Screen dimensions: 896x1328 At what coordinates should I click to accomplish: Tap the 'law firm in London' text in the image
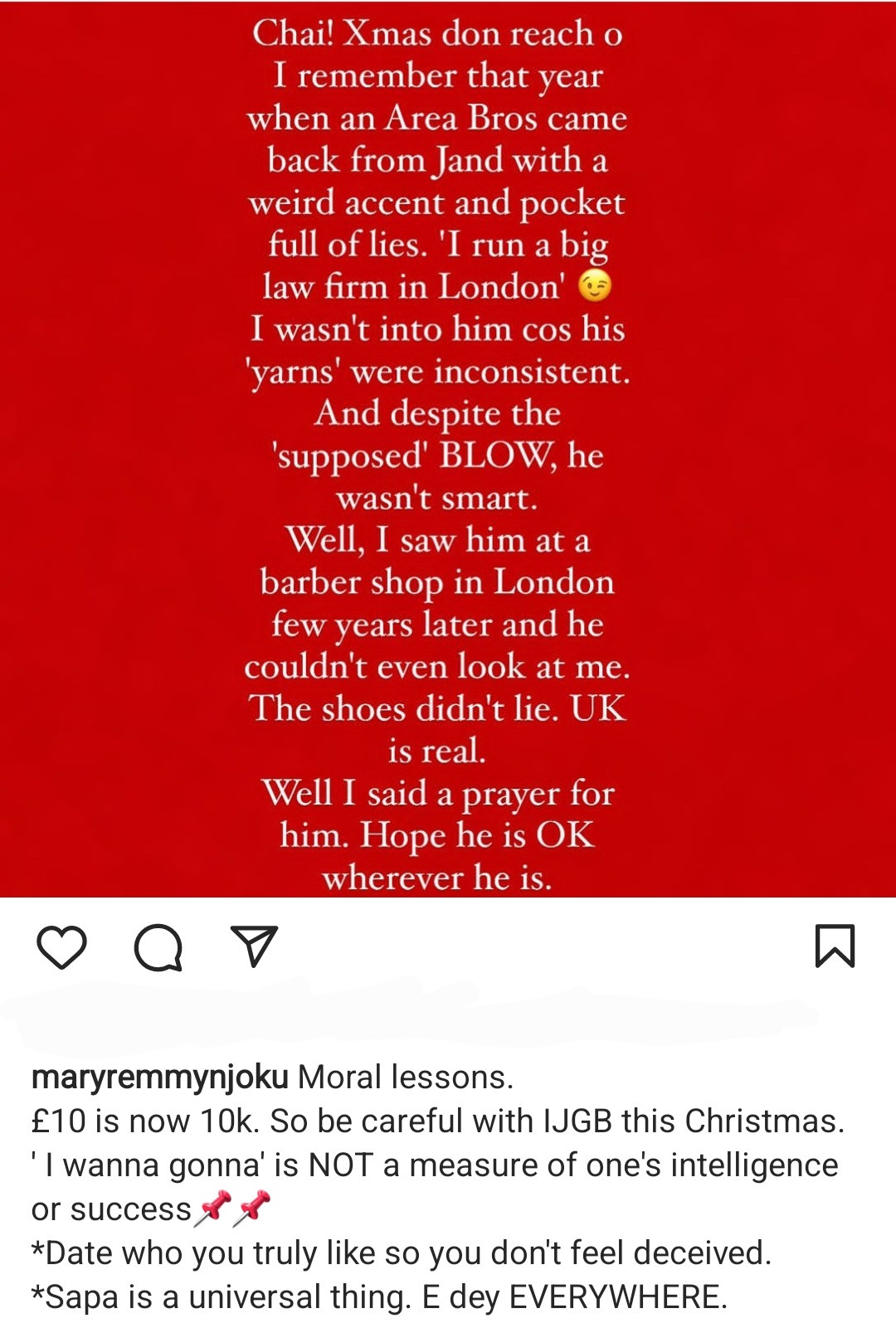[413, 287]
